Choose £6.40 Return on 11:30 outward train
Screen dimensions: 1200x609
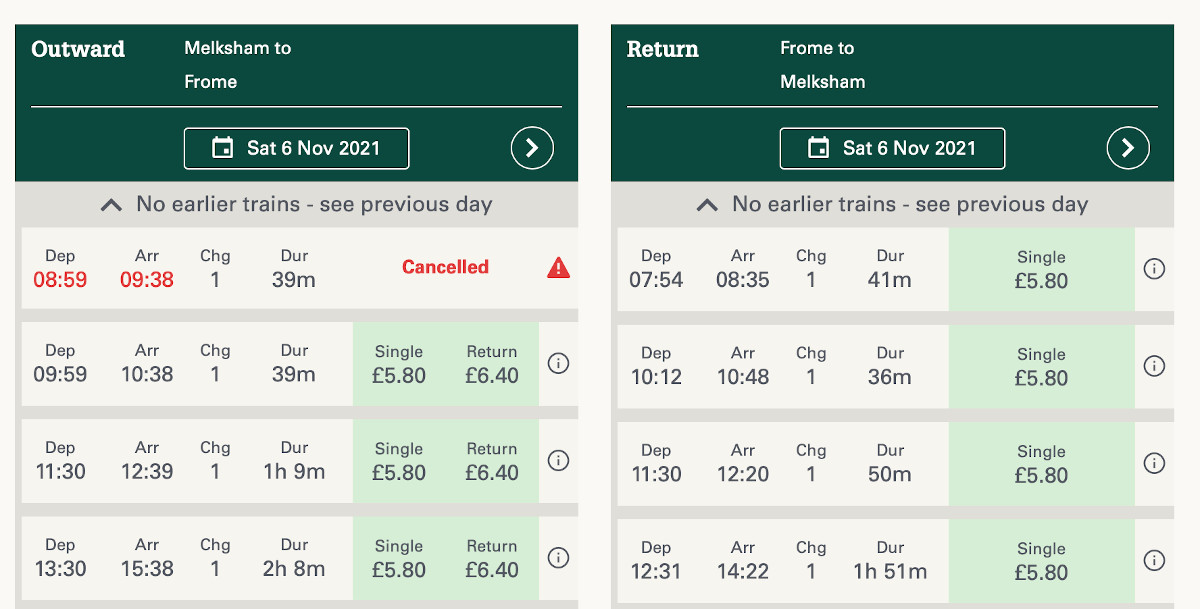(x=492, y=461)
